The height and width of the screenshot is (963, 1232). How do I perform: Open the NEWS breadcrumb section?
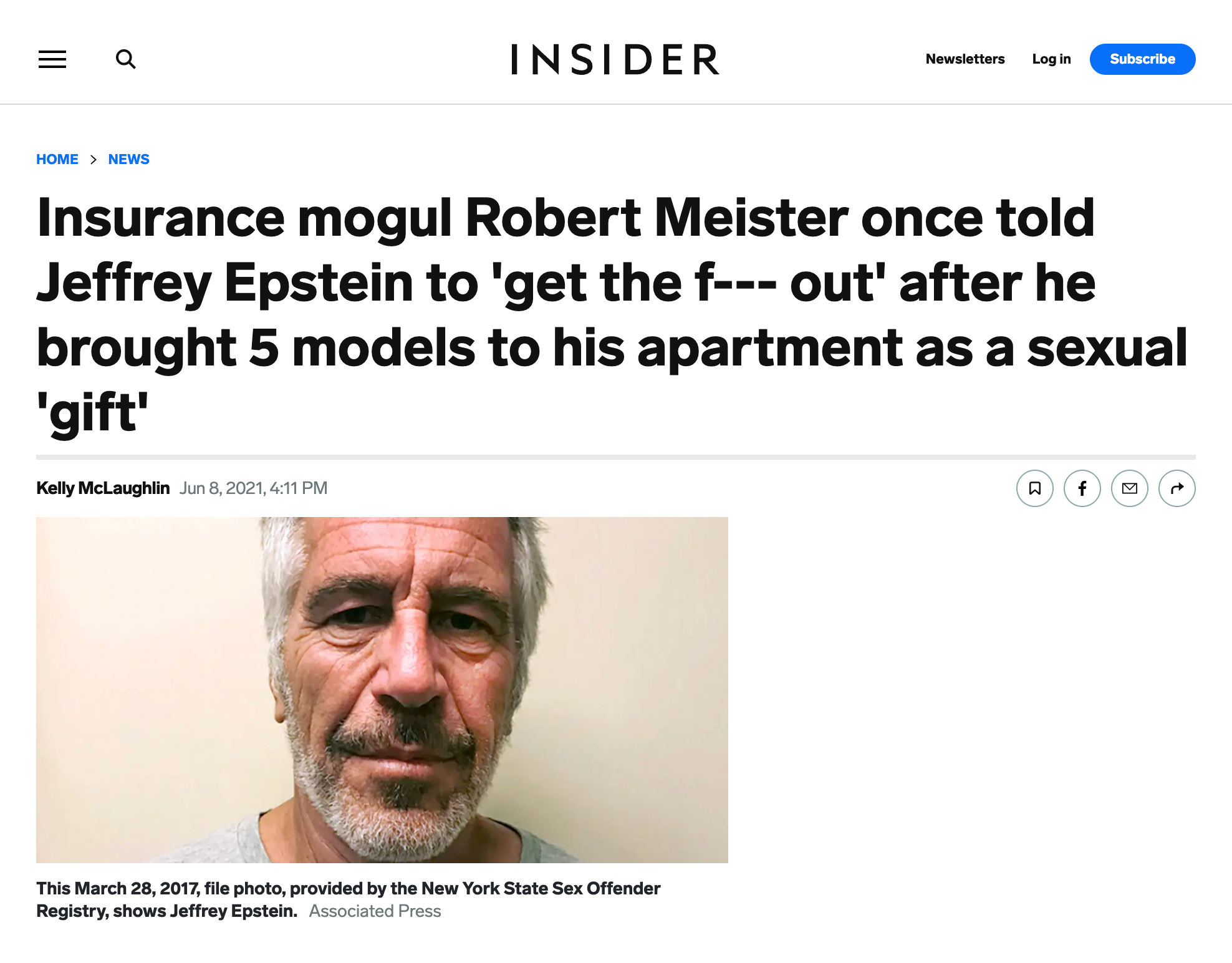coord(128,160)
